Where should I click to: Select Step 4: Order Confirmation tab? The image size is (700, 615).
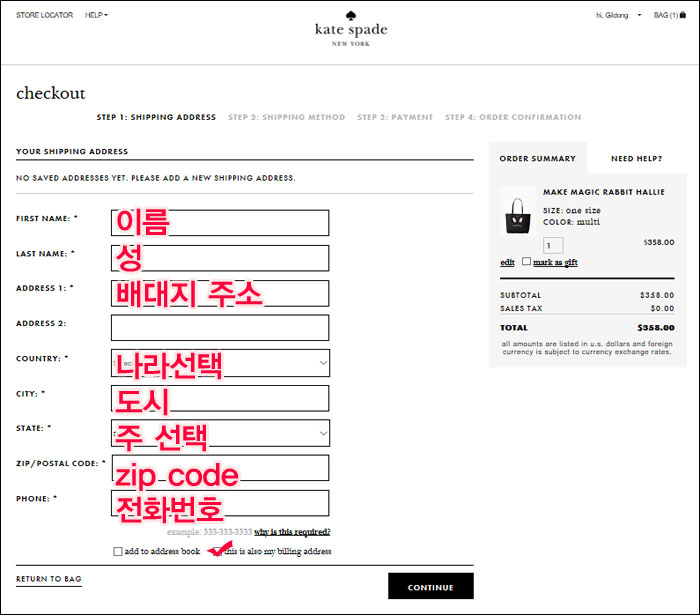[513, 117]
